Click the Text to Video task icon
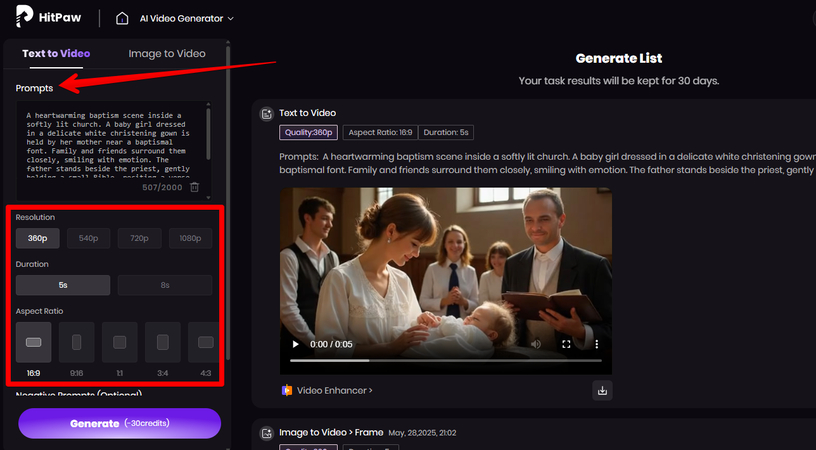 (x=266, y=113)
